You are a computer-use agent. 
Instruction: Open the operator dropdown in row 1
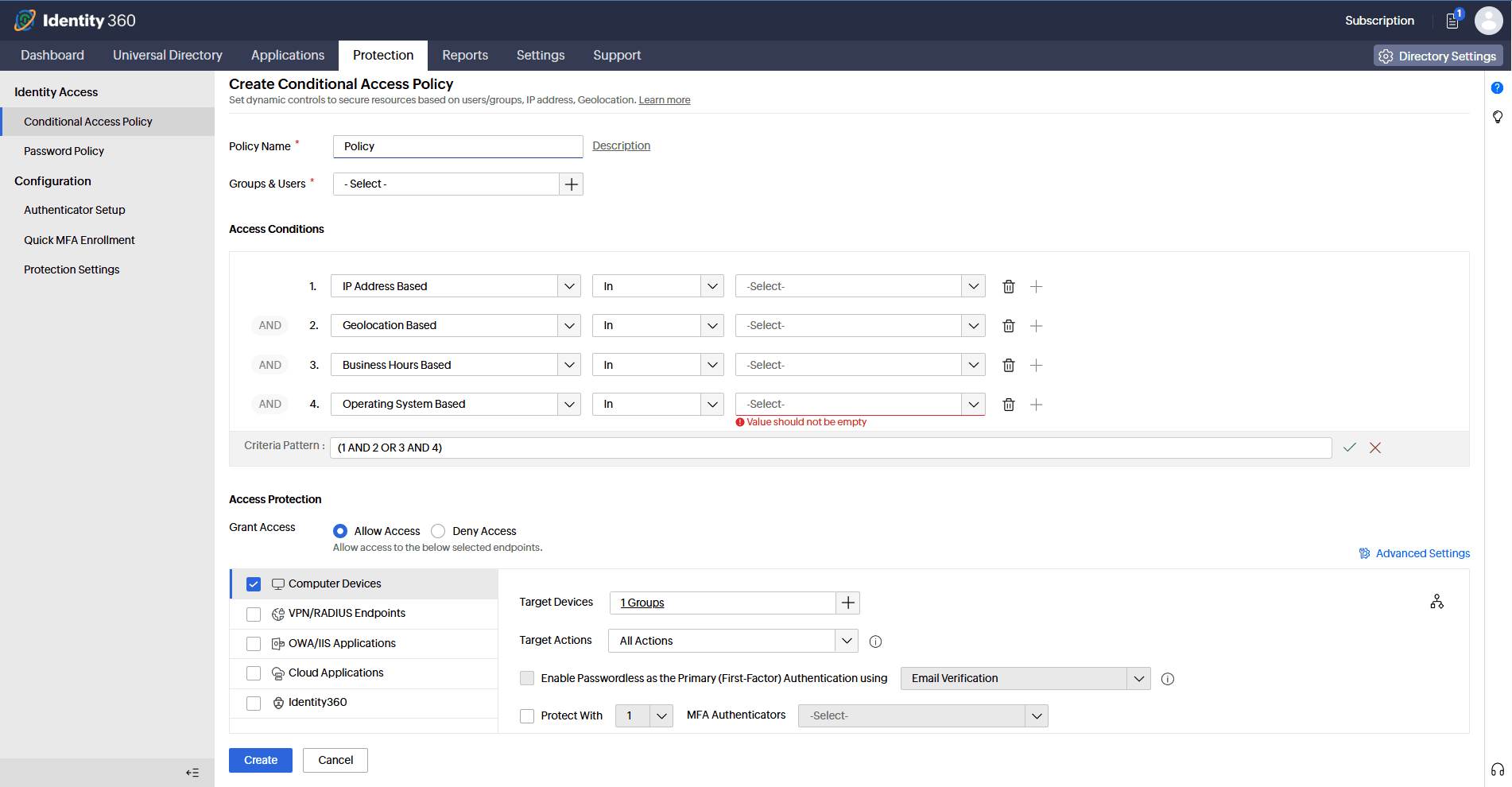click(658, 286)
